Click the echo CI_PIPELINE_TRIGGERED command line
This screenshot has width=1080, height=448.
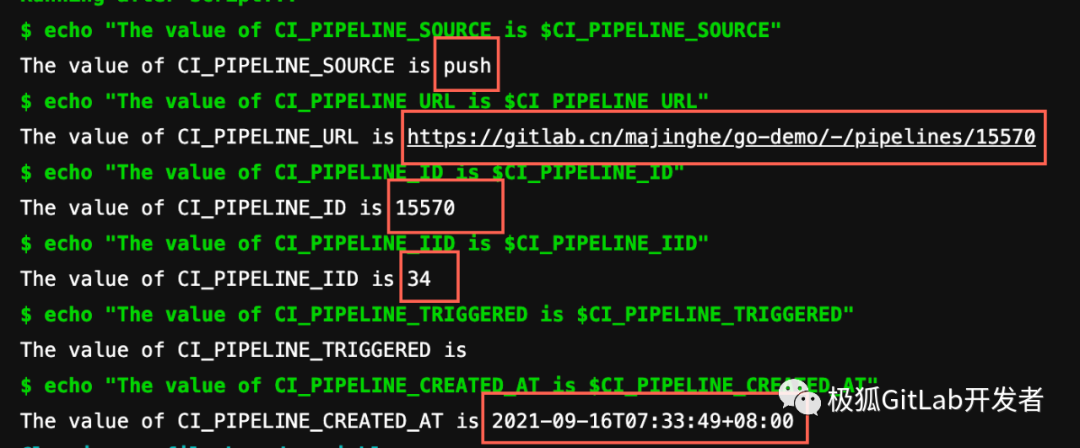point(437,314)
